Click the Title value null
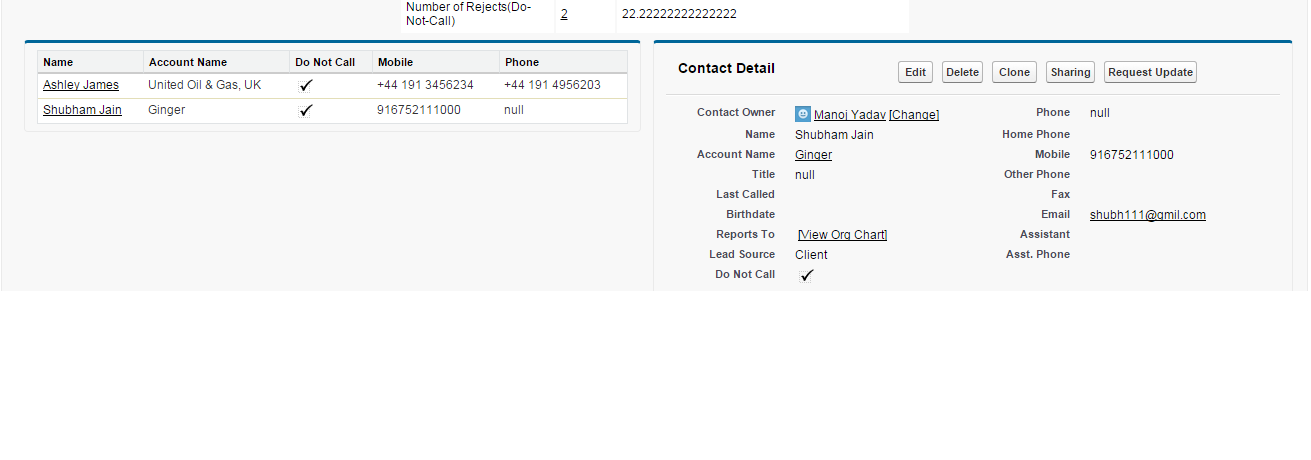1311x460 pixels. pyautogui.click(x=805, y=175)
